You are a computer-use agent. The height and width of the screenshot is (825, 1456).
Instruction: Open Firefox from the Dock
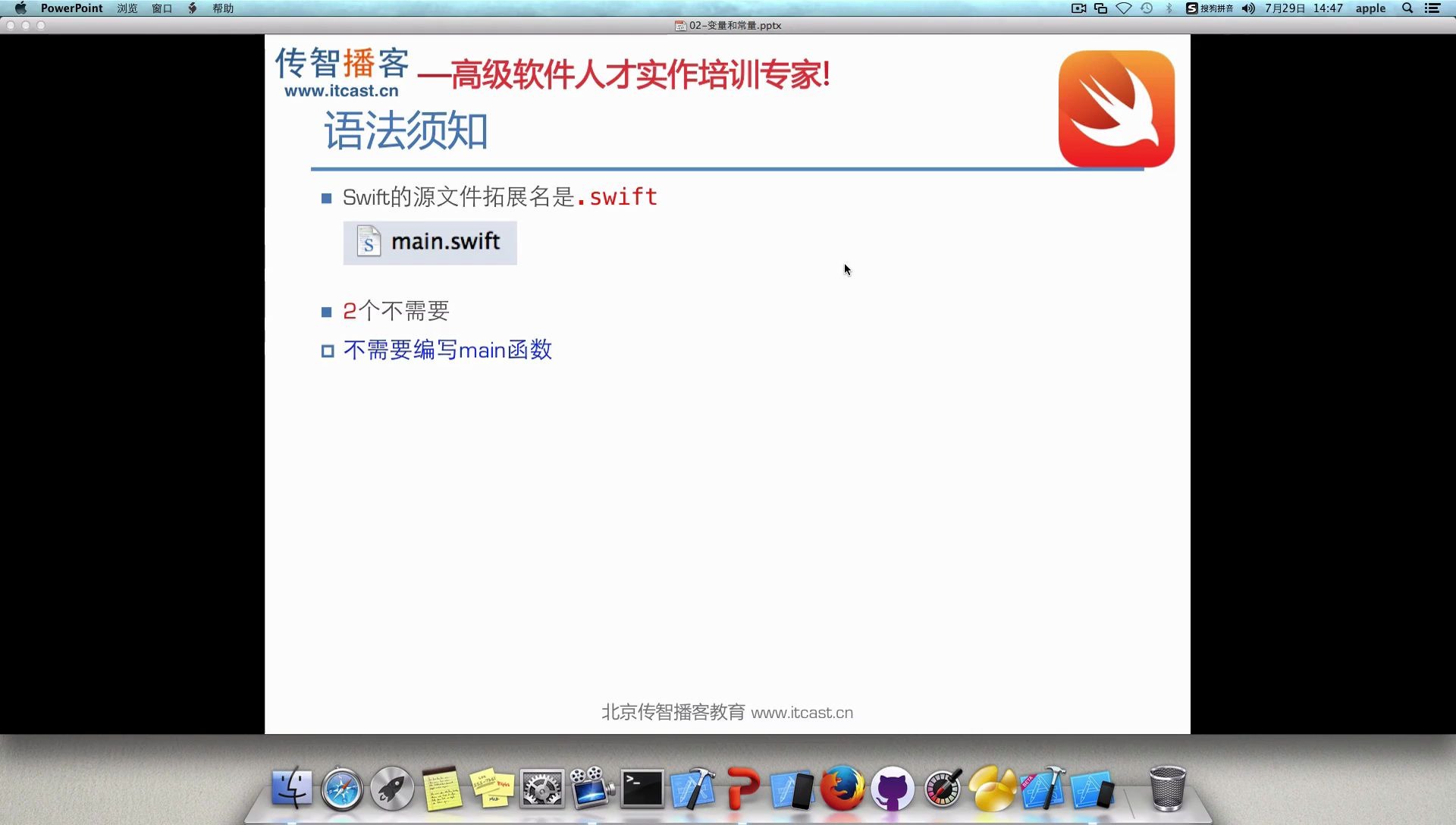[x=843, y=789]
